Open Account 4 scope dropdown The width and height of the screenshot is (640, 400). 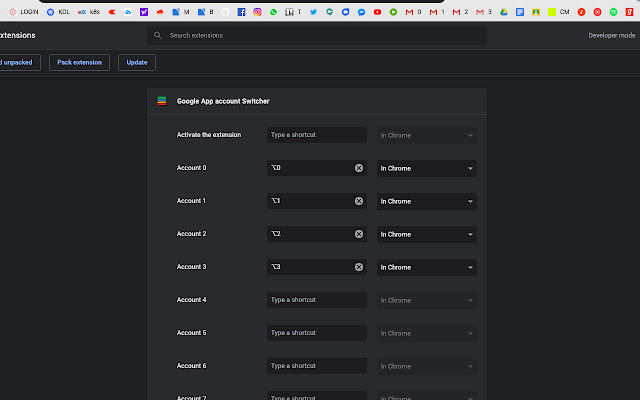(427, 300)
